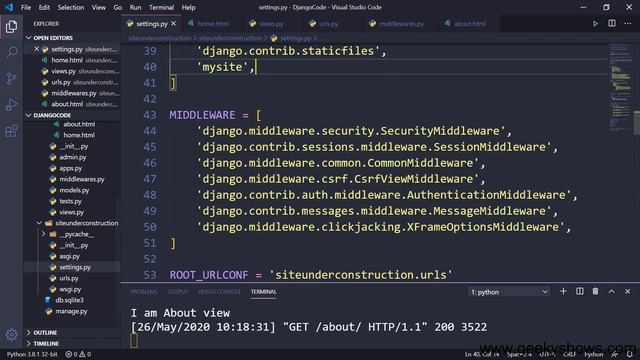The width and height of the screenshot is (640, 360).
Task: Close the terminal panel
Action: tap(628, 291)
